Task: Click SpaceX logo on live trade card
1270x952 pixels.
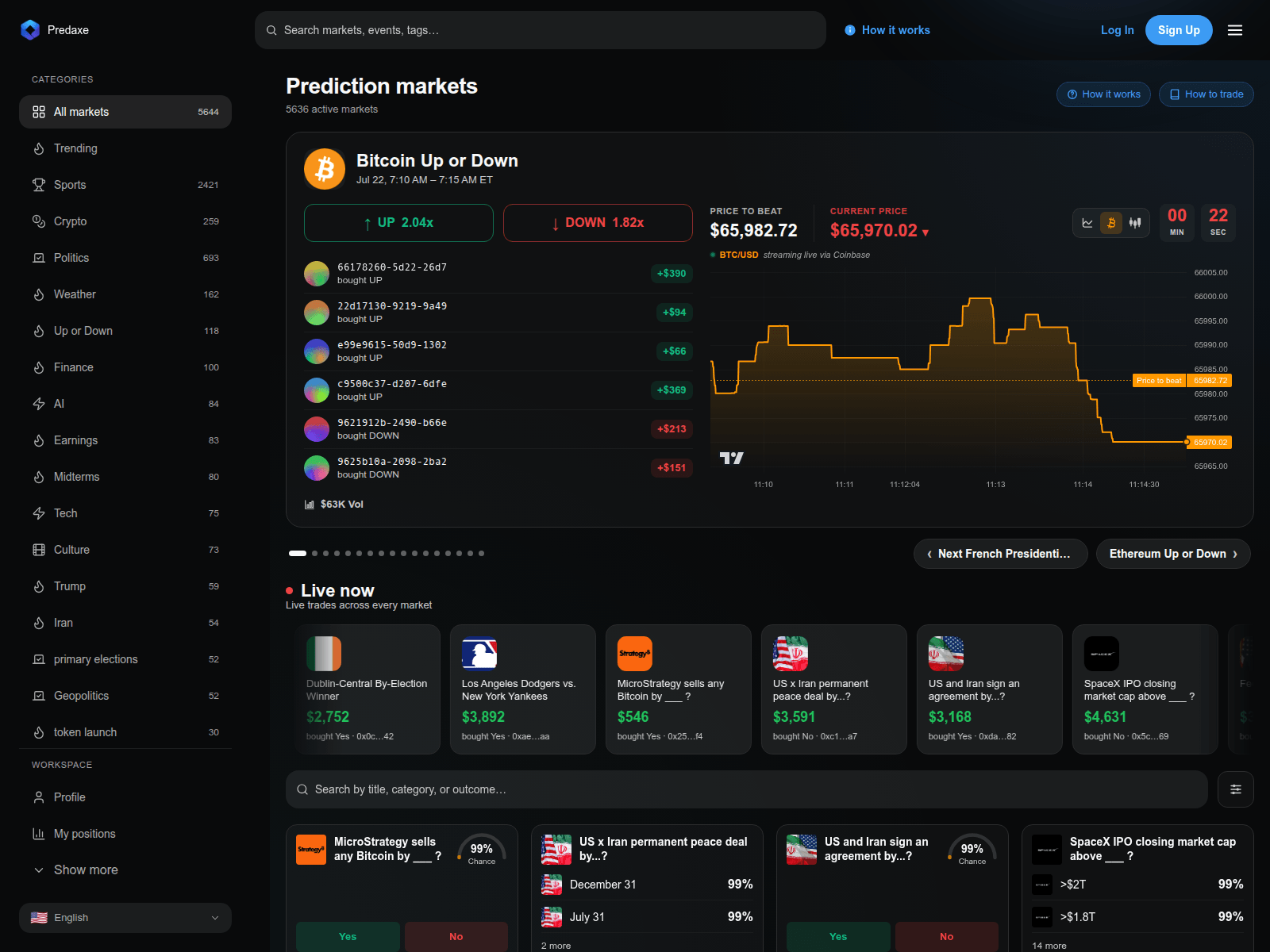Action: [x=1102, y=654]
